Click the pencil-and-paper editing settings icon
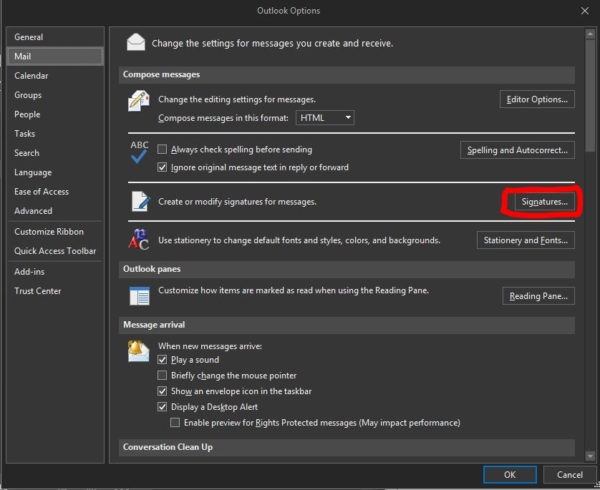The image size is (600, 490). [139, 101]
